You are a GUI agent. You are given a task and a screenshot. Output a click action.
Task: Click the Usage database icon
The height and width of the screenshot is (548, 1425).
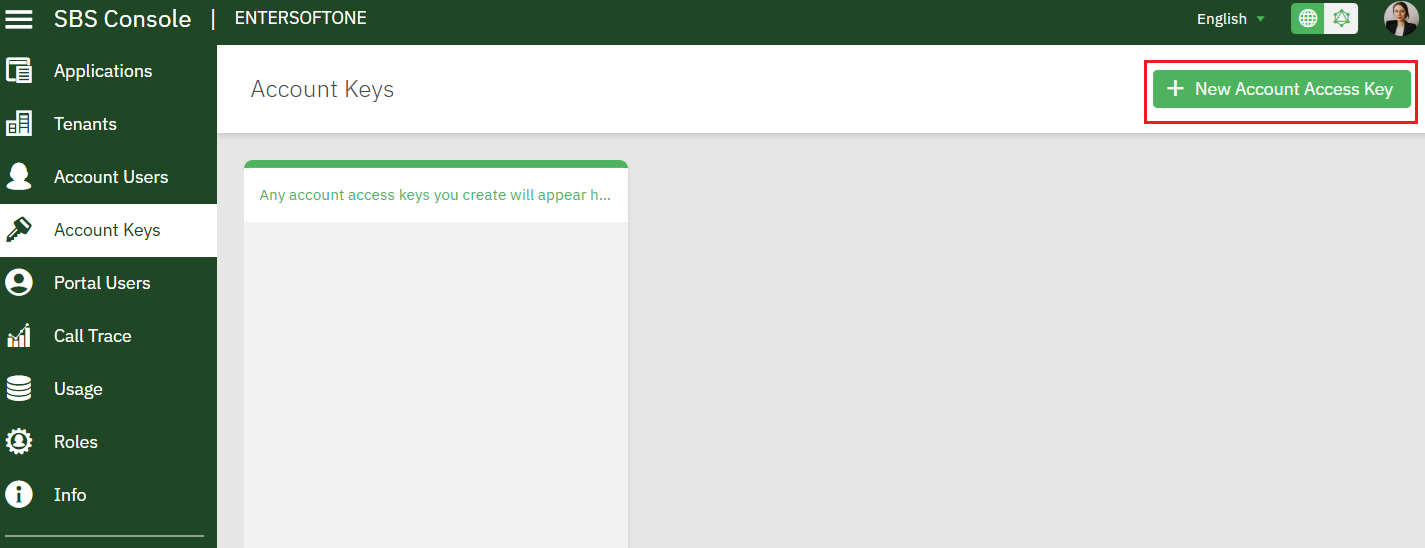[x=19, y=389]
